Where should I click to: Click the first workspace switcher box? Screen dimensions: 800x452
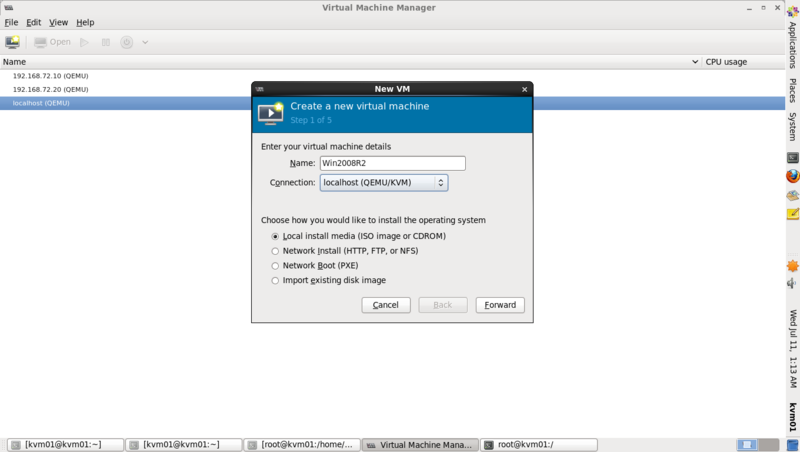tap(747, 445)
